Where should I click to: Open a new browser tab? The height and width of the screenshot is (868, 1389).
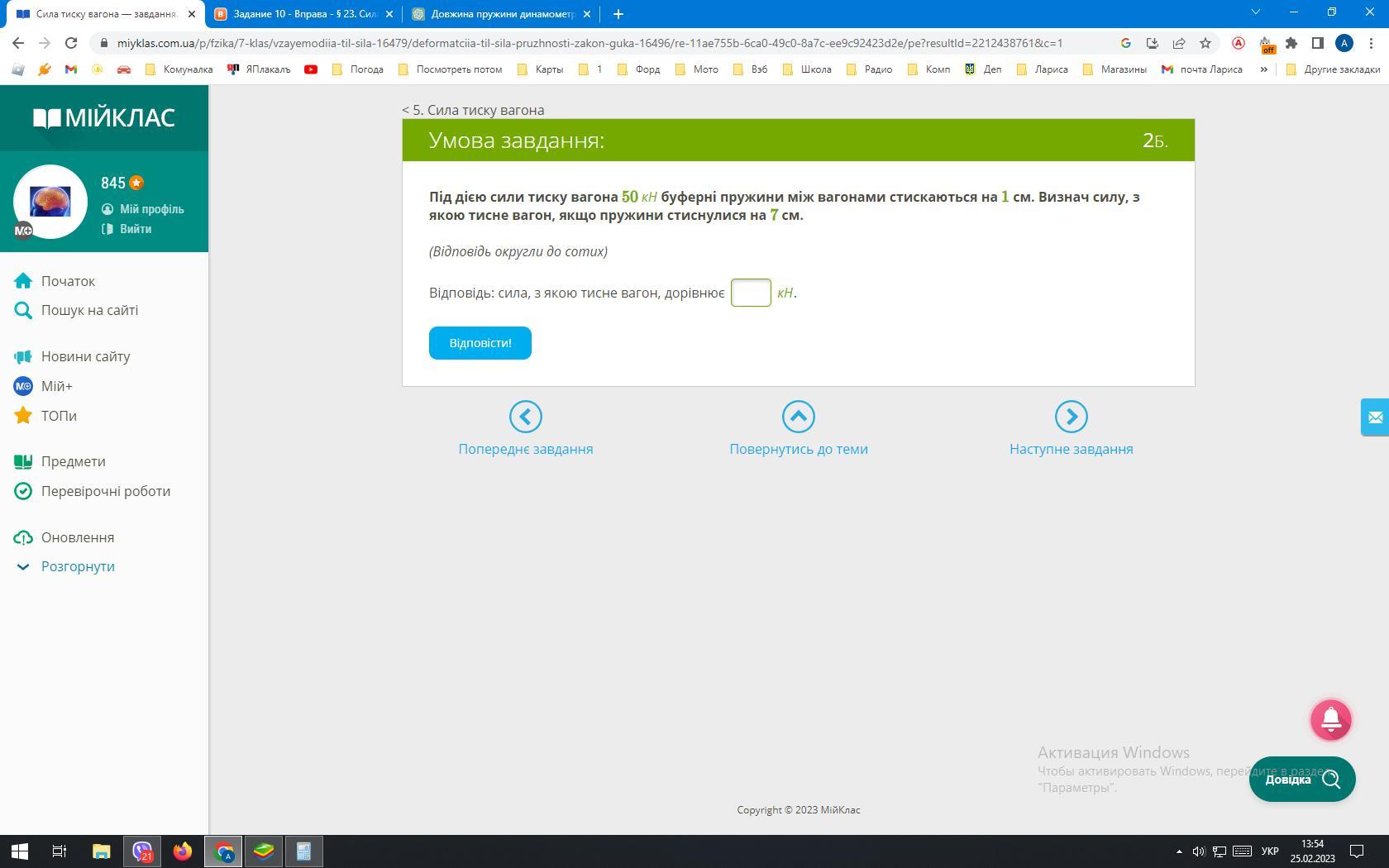point(618,14)
